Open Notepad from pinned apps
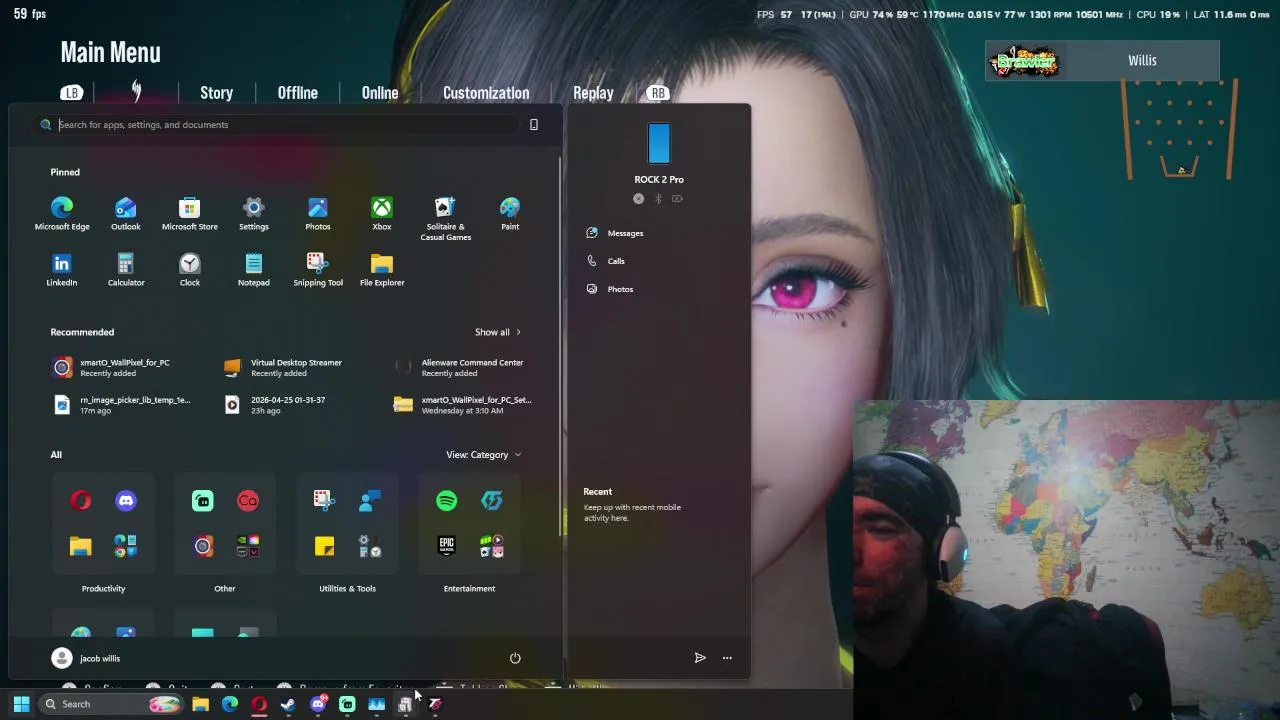Viewport: 1280px width, 720px height. 254,270
